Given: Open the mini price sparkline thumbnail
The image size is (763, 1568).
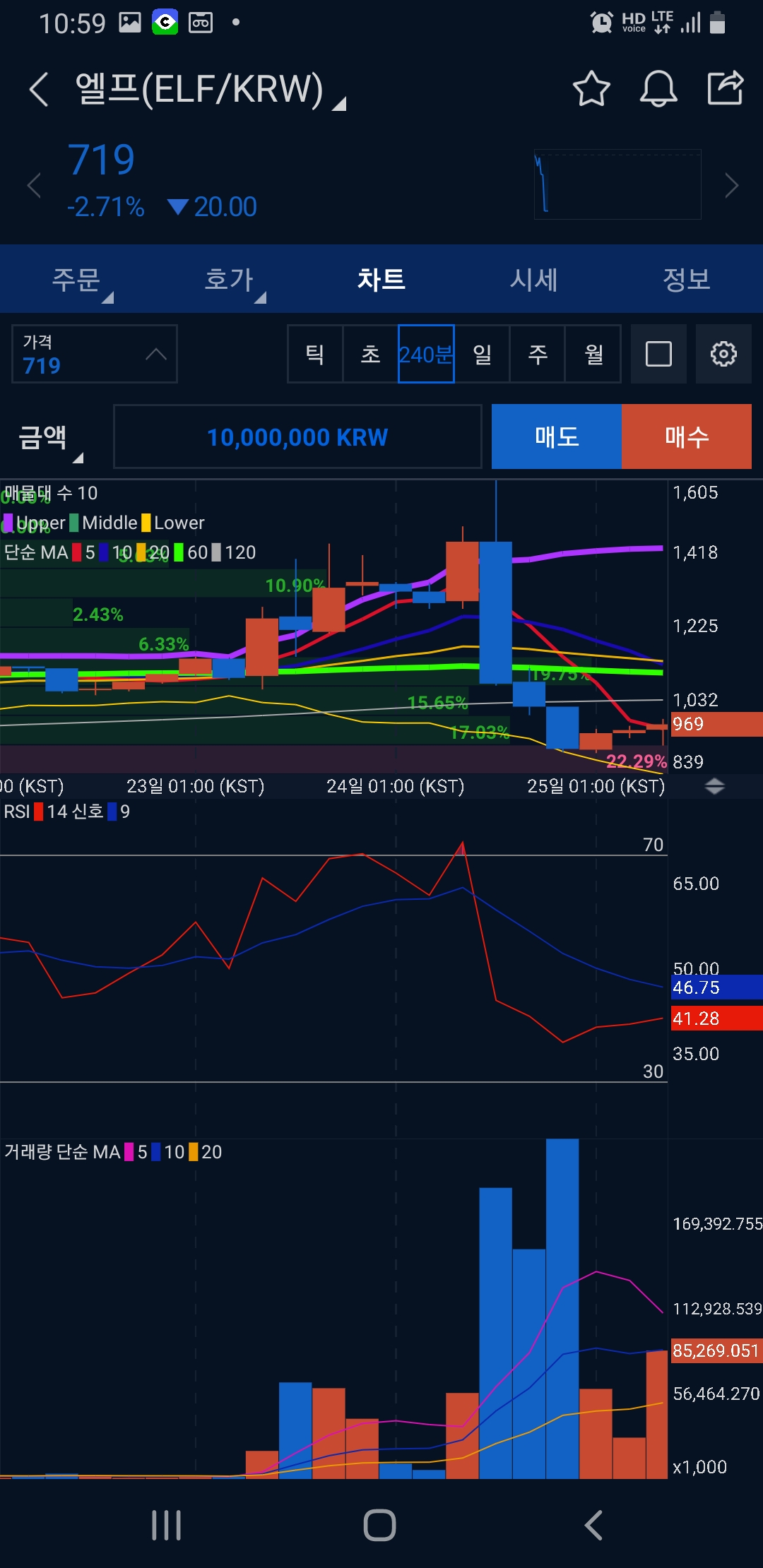Looking at the screenshot, I should (x=617, y=184).
